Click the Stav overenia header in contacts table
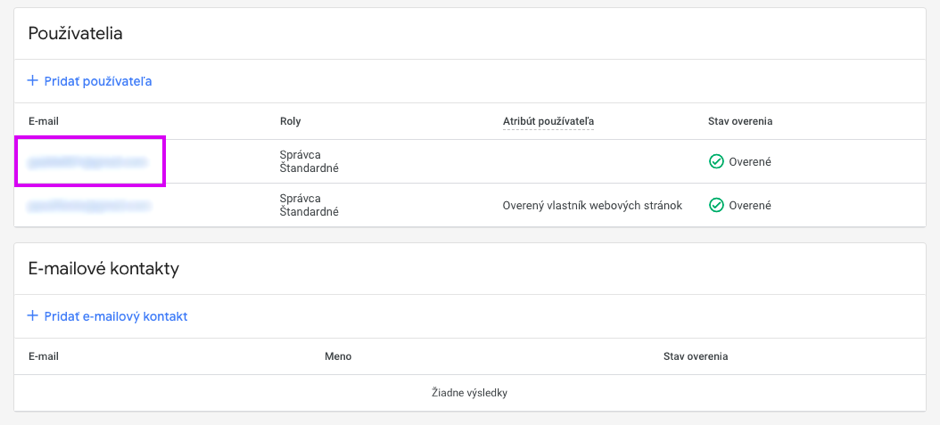Image resolution: width=940 pixels, height=425 pixels. coord(695,356)
